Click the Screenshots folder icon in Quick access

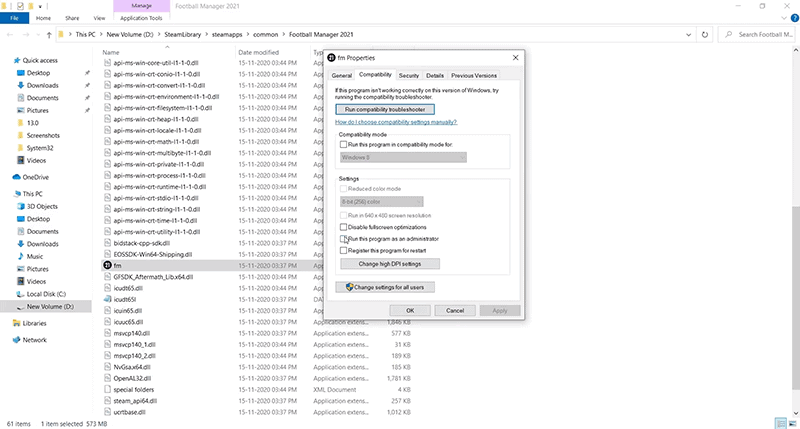click(x=20, y=135)
